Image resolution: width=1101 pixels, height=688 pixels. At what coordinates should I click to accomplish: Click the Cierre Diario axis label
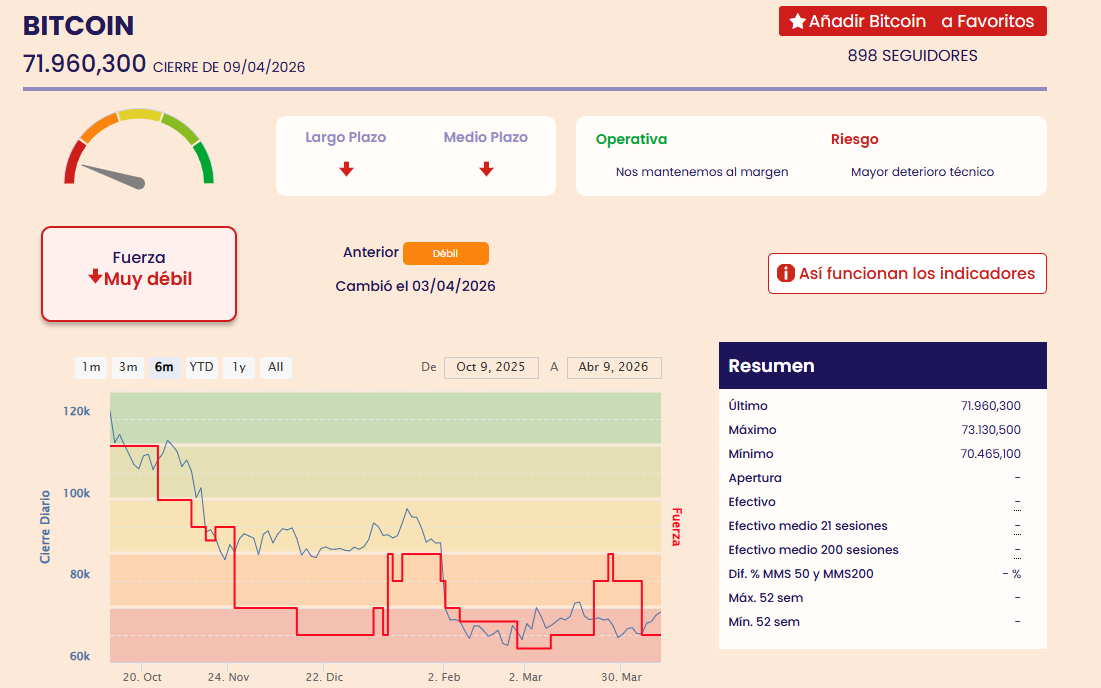pos(45,527)
